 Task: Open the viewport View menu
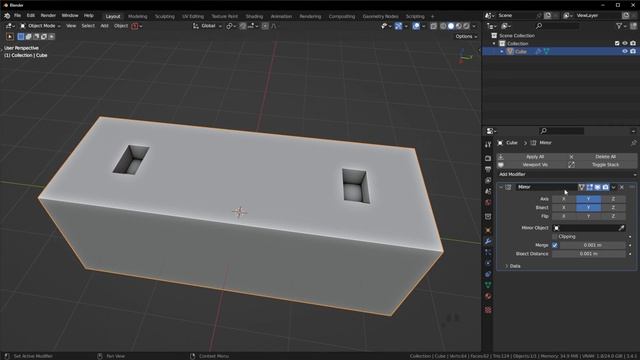(x=71, y=26)
